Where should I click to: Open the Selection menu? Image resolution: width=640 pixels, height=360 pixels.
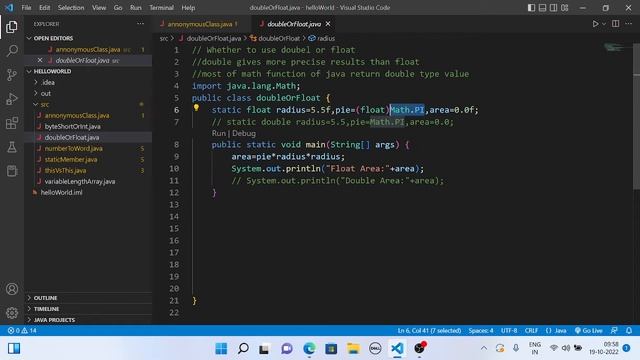click(71, 8)
